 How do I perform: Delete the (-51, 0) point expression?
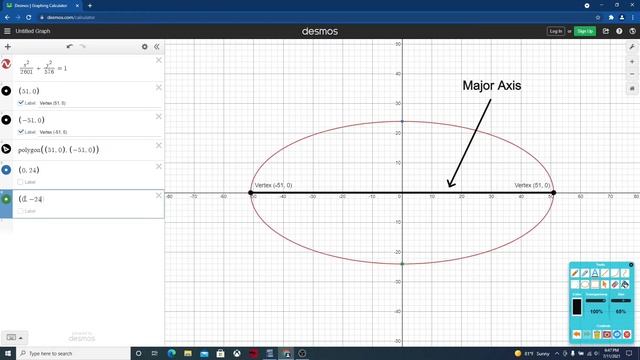tap(159, 117)
